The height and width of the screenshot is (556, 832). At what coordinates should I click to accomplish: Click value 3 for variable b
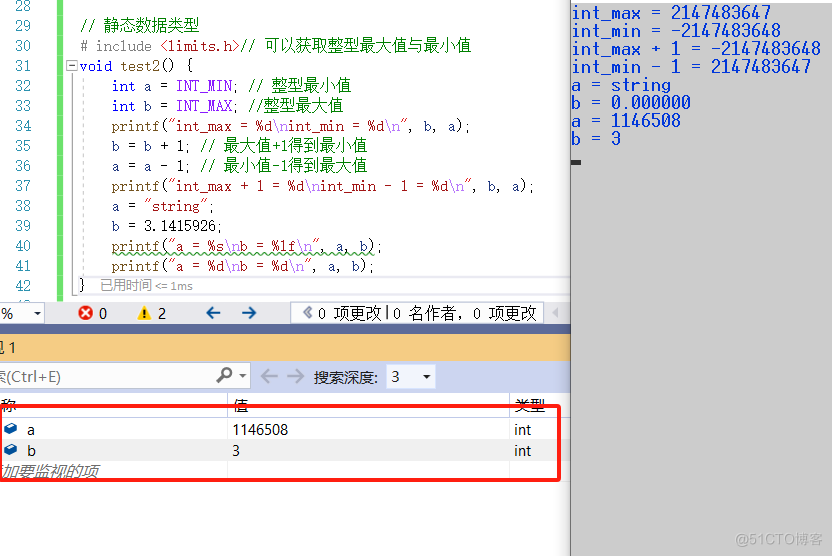236,451
